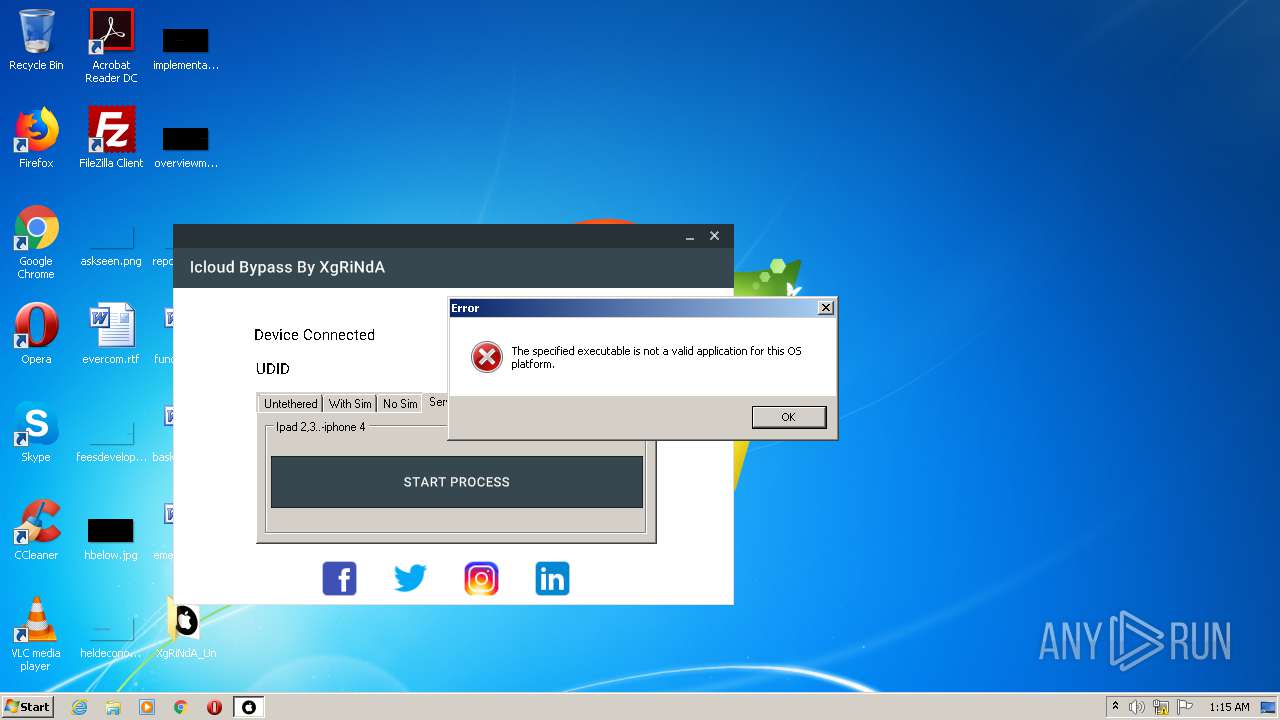Switch to the Untethered tab
The height and width of the screenshot is (720, 1280).
pos(290,403)
